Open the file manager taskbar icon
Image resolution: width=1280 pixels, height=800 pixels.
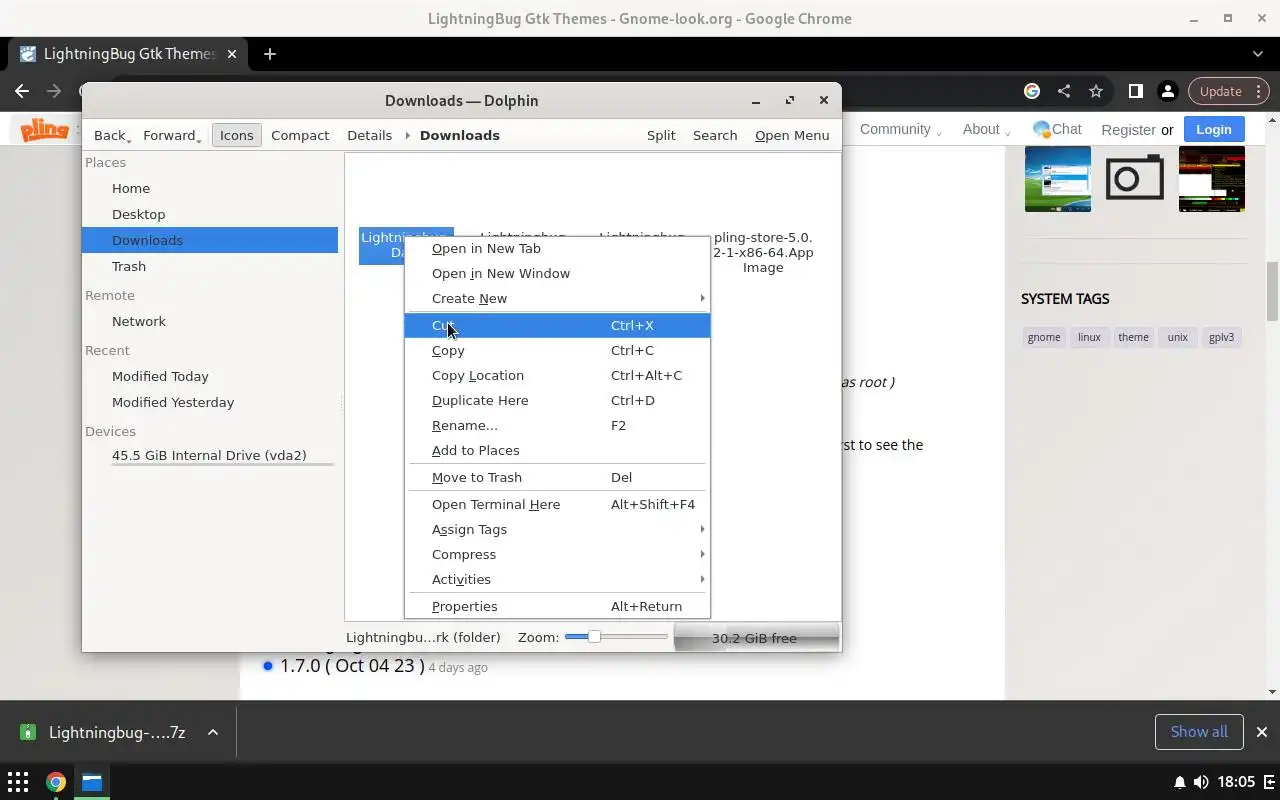(92, 782)
